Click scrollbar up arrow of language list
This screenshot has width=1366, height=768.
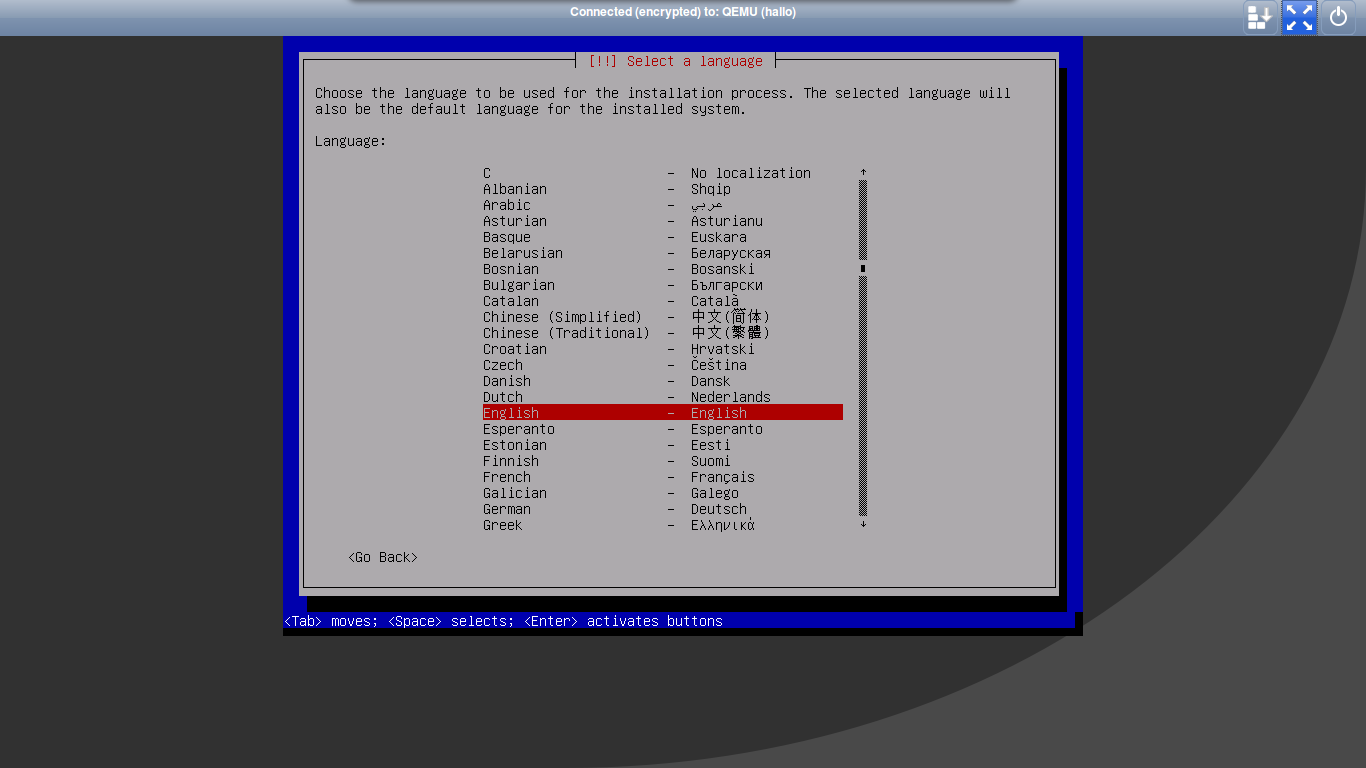pyautogui.click(x=863, y=173)
